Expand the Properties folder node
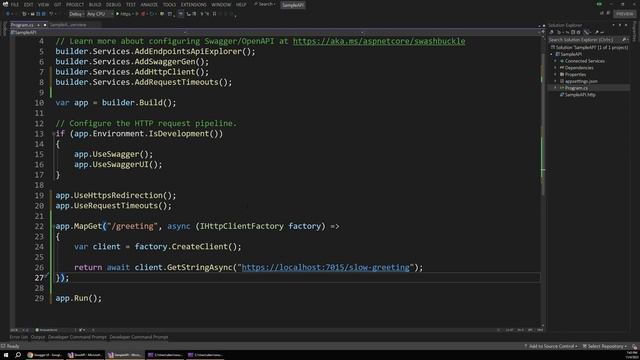This screenshot has width=640, height=360. (x=555, y=74)
